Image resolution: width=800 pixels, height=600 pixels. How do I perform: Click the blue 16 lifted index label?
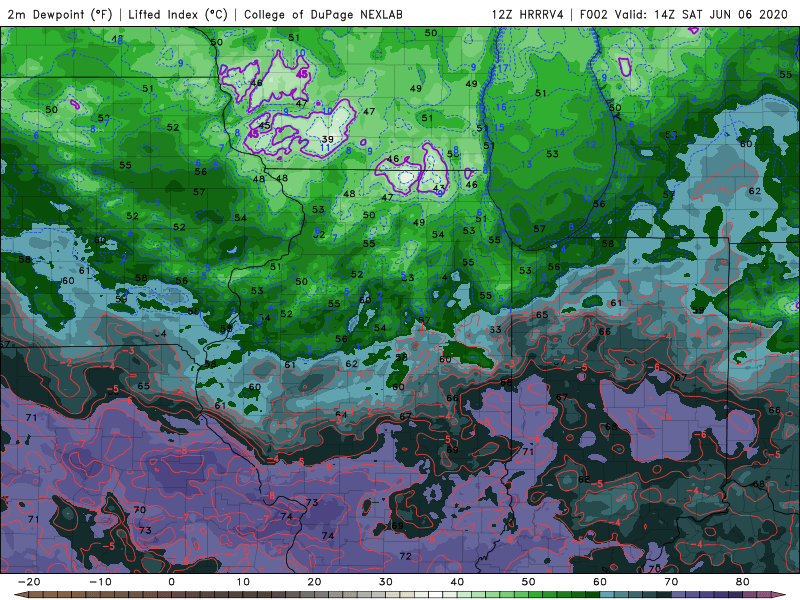coord(501,107)
